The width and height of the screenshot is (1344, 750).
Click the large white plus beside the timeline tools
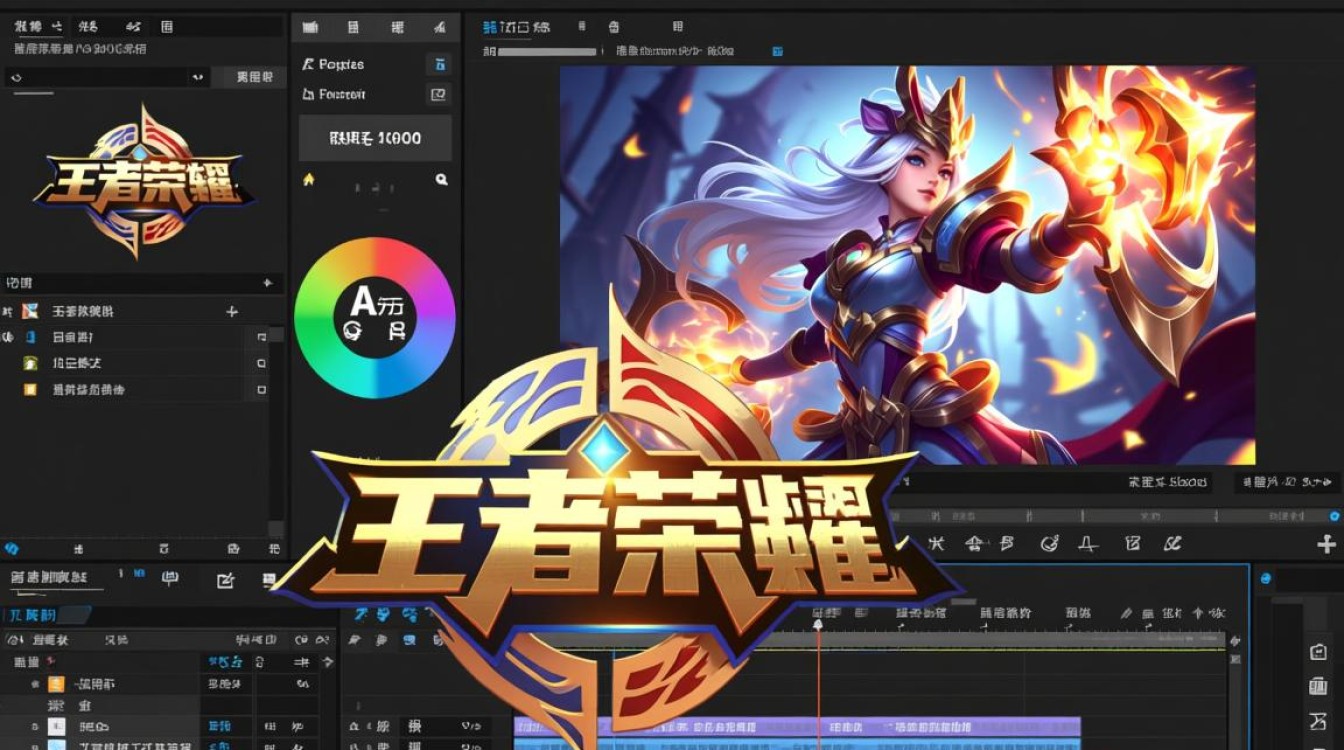pos(1326,544)
